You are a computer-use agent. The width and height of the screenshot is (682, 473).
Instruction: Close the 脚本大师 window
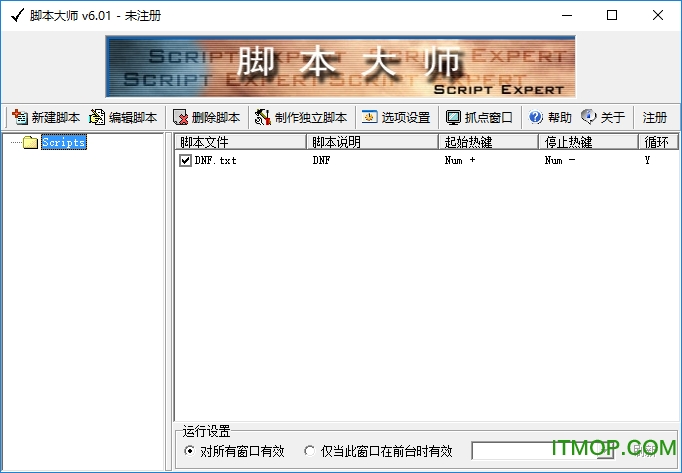pos(658,15)
